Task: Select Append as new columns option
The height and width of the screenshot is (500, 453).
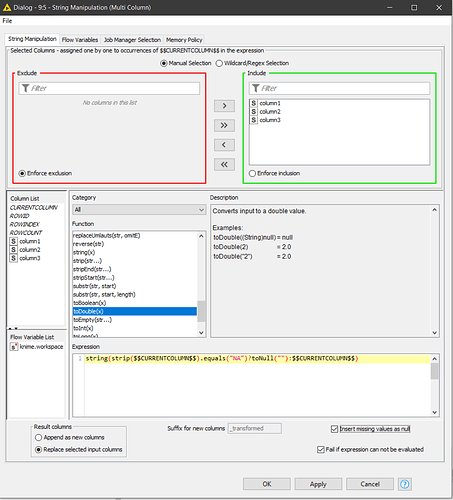Action: click(38, 437)
